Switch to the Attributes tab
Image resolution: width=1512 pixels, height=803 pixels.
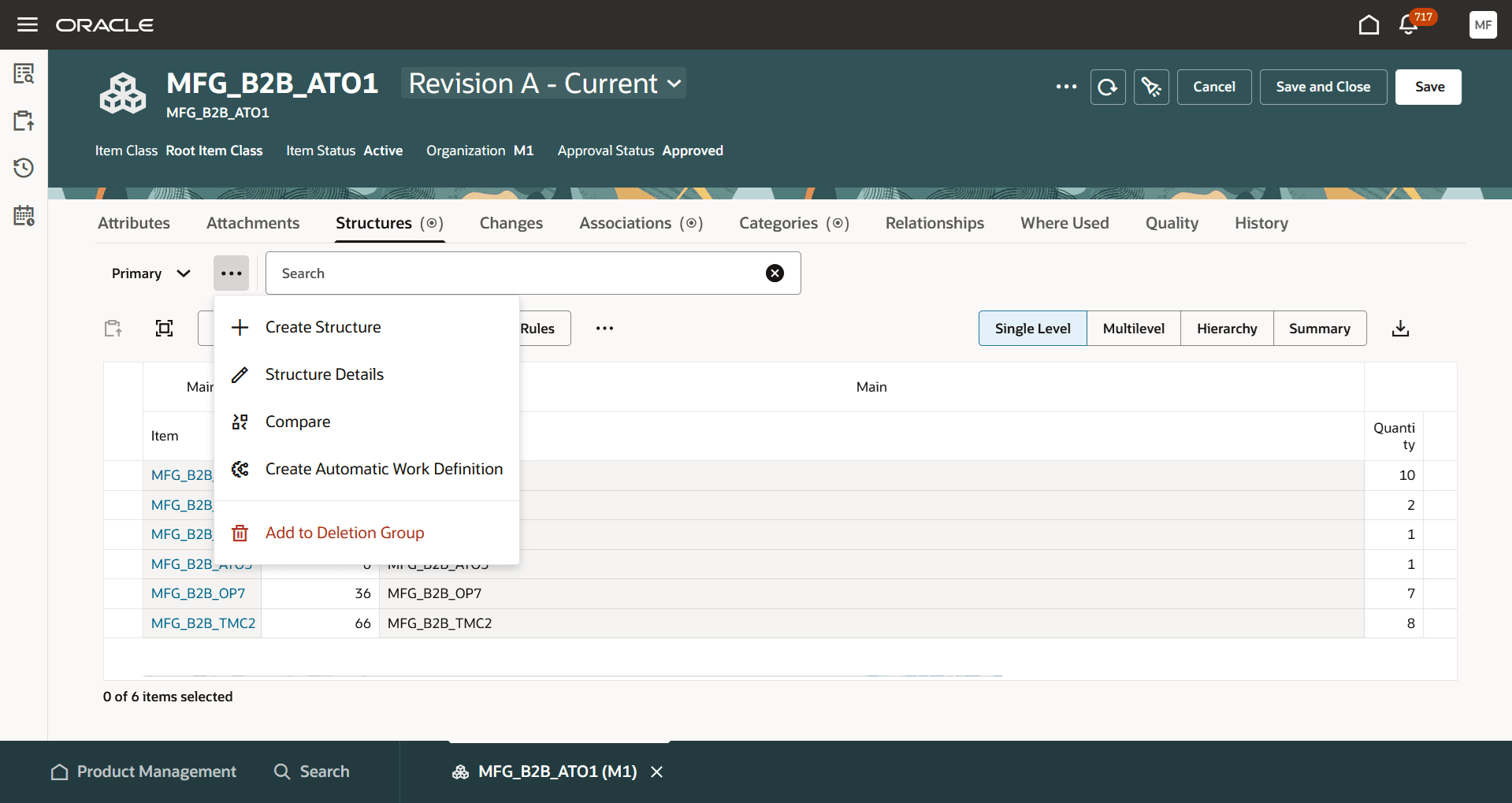(134, 223)
